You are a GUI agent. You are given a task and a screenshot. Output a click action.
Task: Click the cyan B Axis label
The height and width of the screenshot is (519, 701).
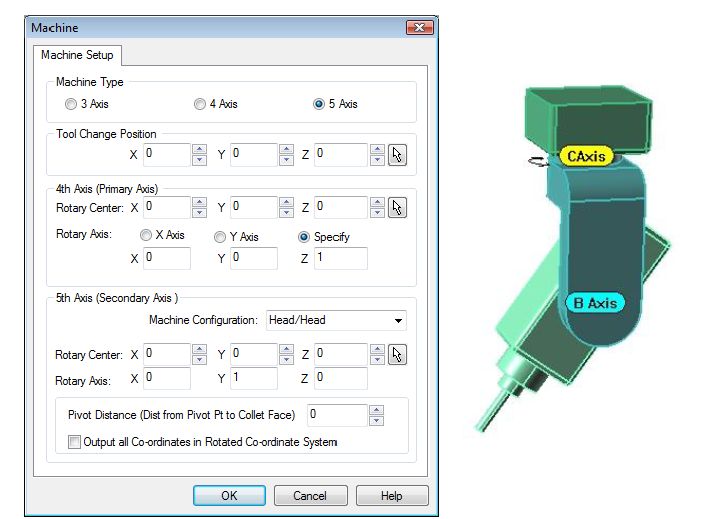click(594, 303)
